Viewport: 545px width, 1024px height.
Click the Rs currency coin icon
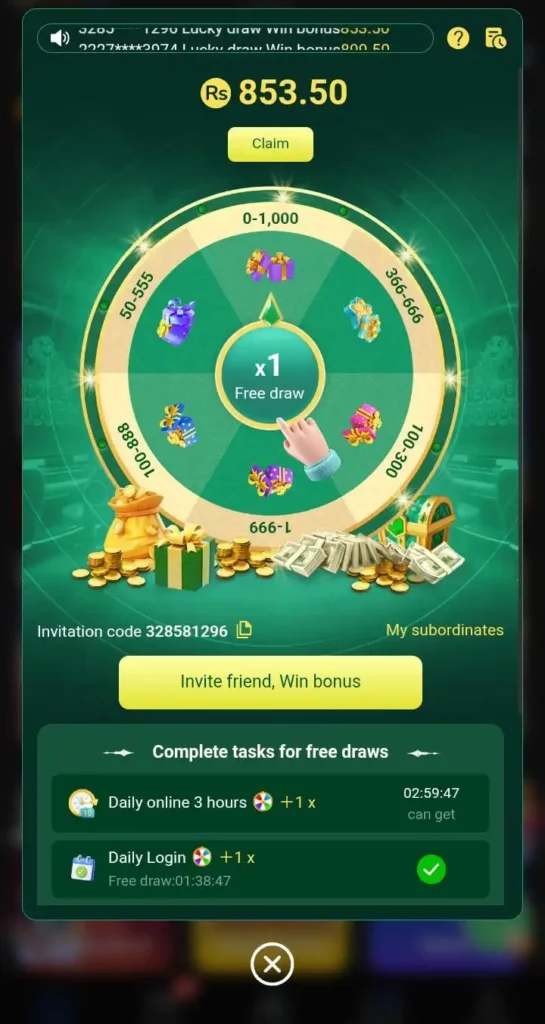(216, 93)
